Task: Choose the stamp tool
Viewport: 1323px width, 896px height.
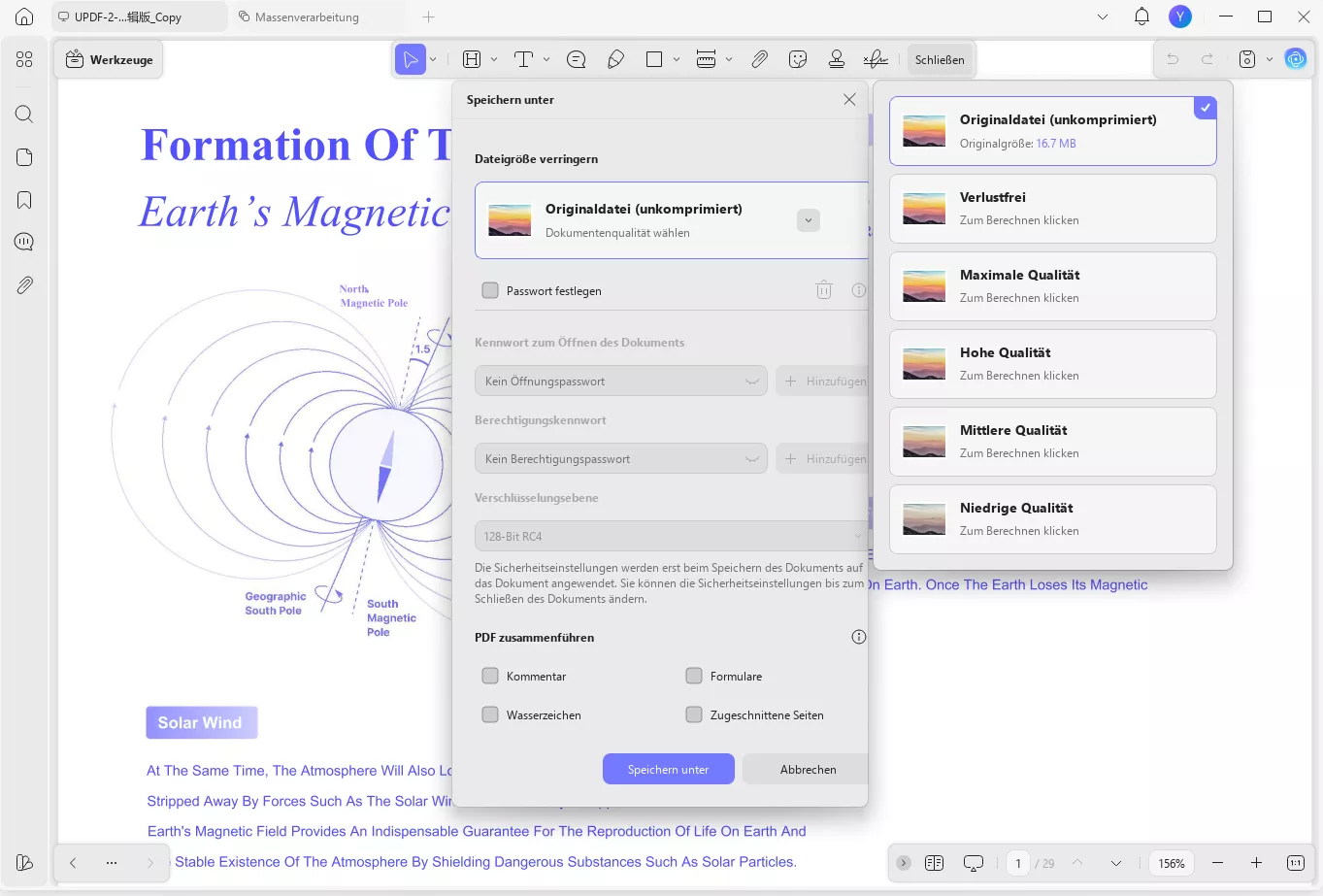Action: [837, 59]
